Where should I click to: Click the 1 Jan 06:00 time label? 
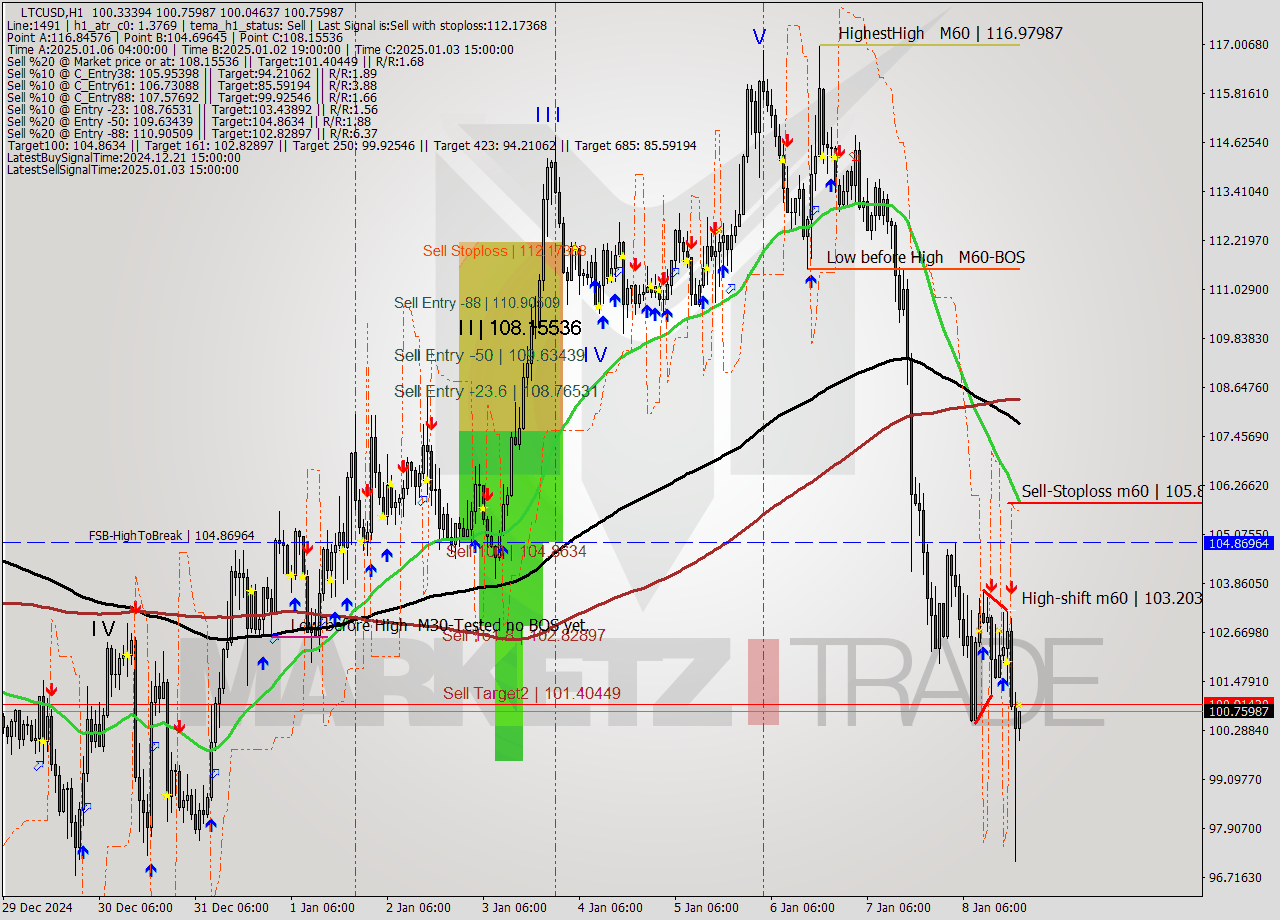[322, 908]
